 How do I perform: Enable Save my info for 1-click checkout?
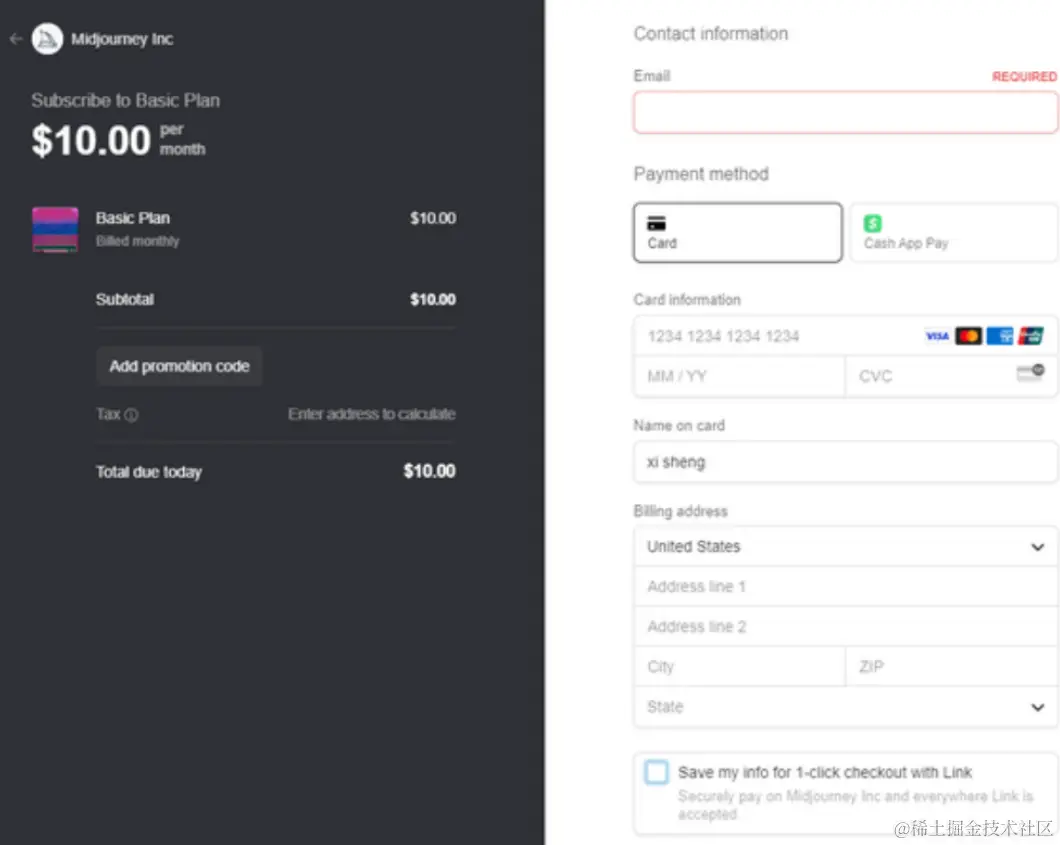656,773
